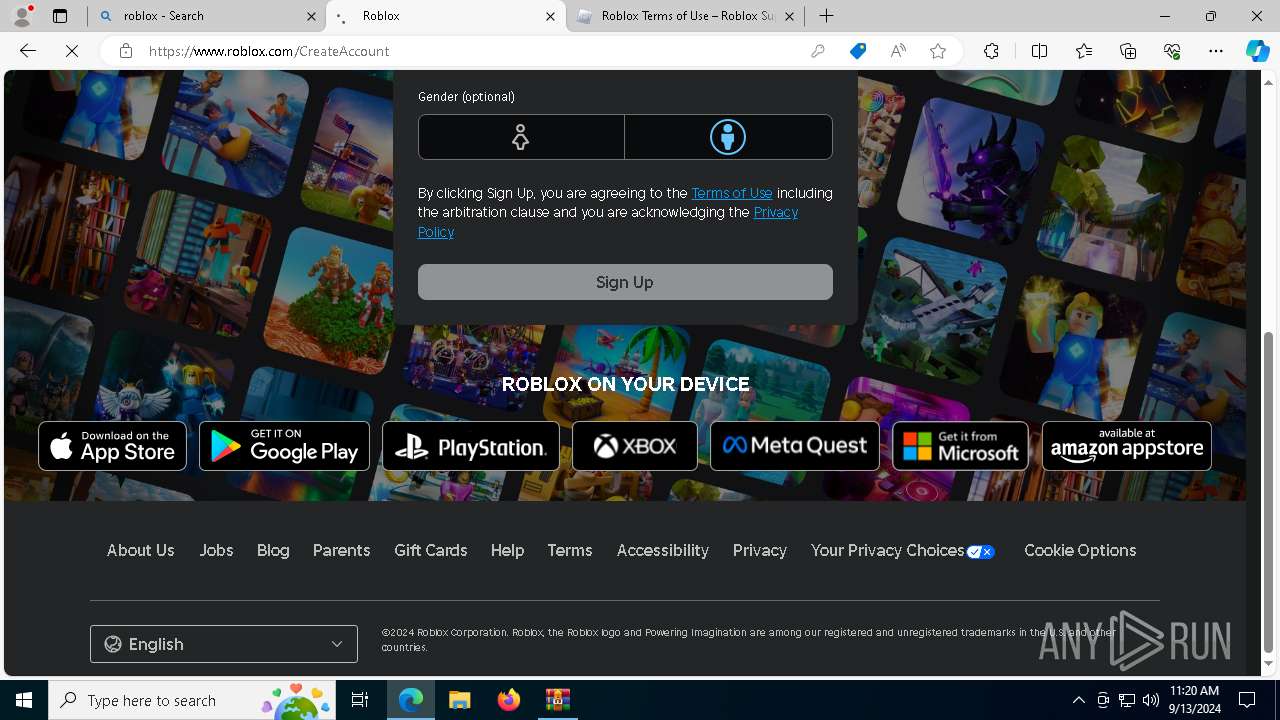
Task: Open the Extensions puzzle icon
Action: click(991, 51)
